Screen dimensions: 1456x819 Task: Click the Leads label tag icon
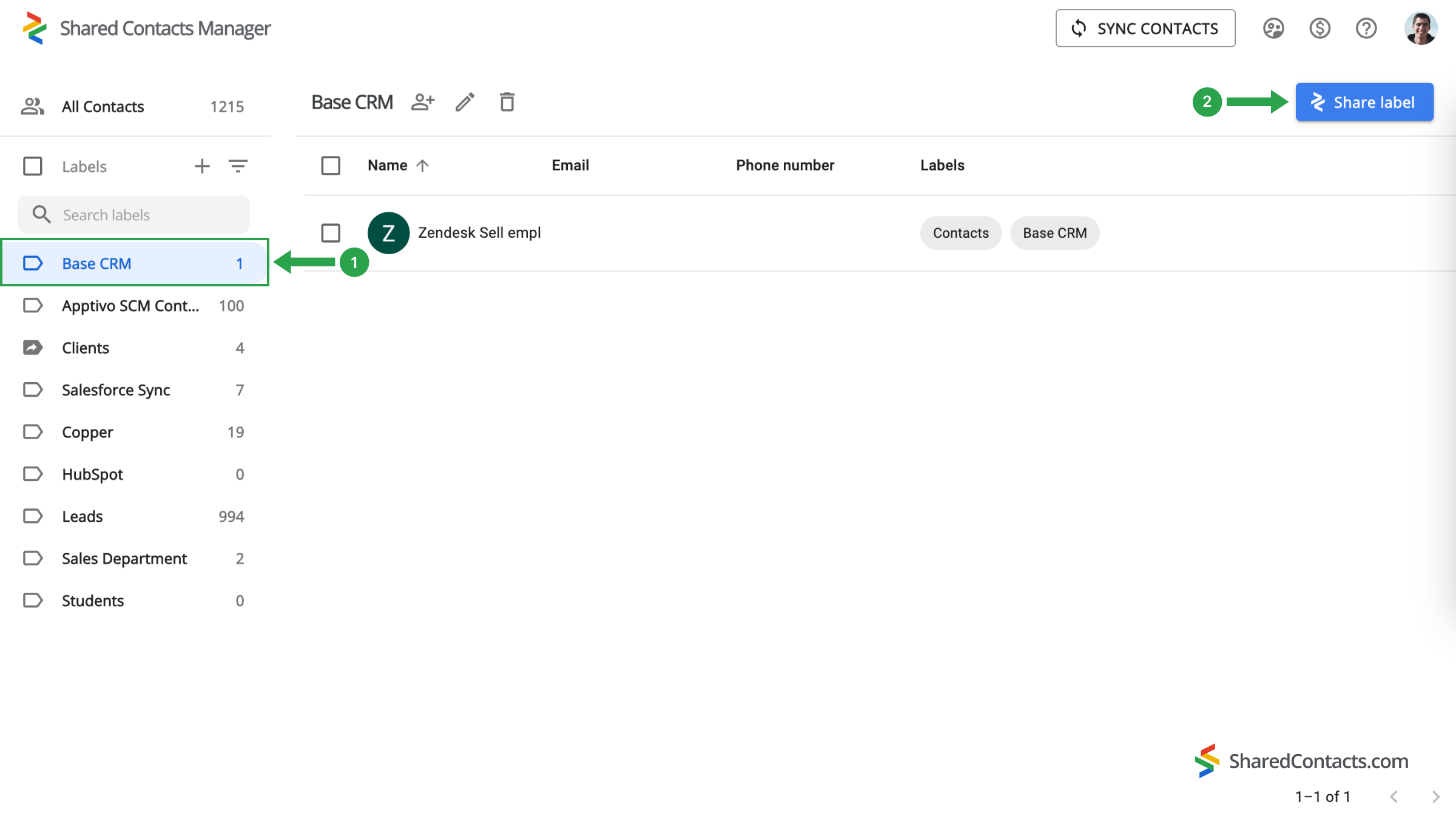click(x=33, y=516)
